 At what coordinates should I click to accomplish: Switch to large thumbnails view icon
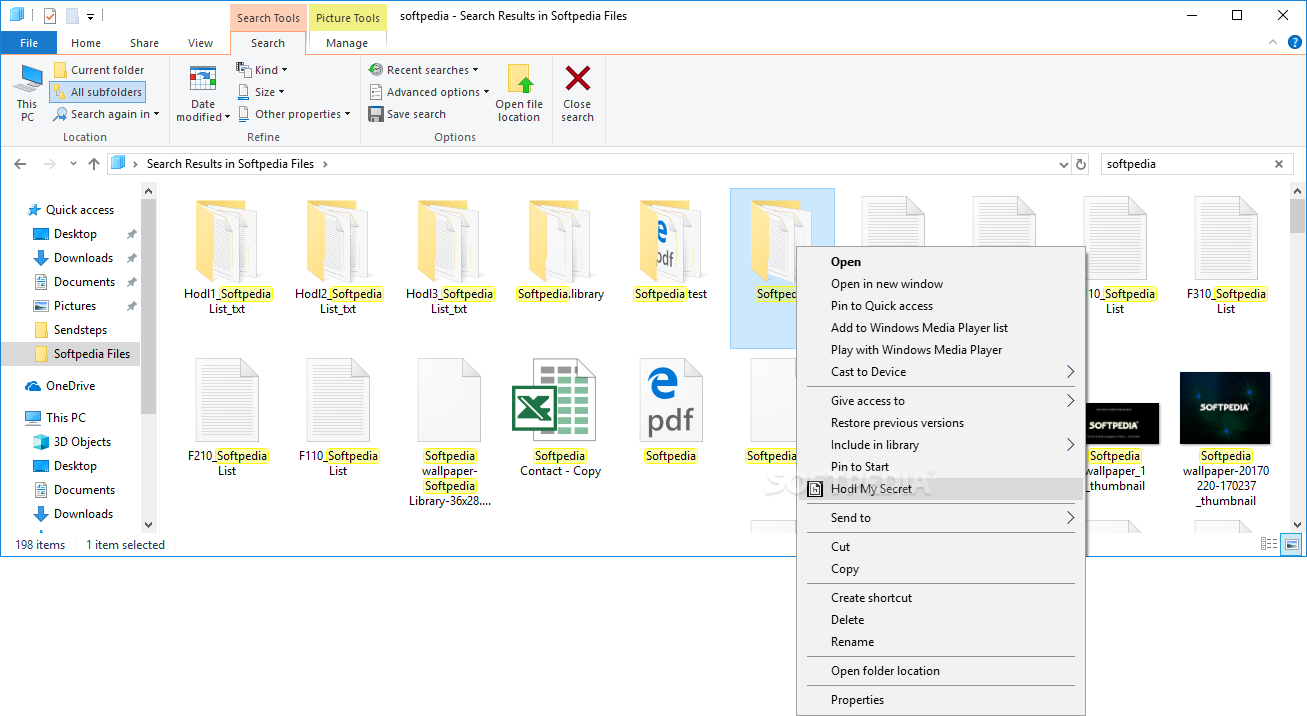(x=1291, y=545)
